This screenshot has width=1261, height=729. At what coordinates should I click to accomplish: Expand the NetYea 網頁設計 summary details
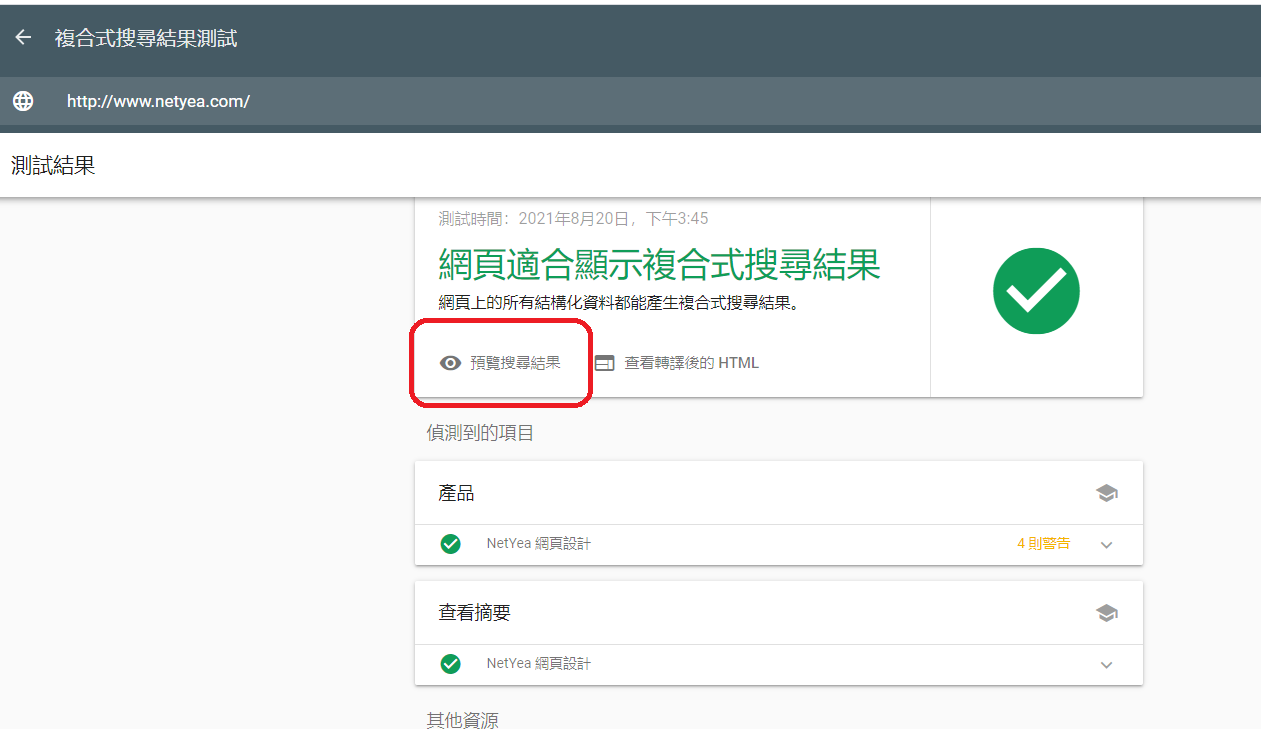1106,665
